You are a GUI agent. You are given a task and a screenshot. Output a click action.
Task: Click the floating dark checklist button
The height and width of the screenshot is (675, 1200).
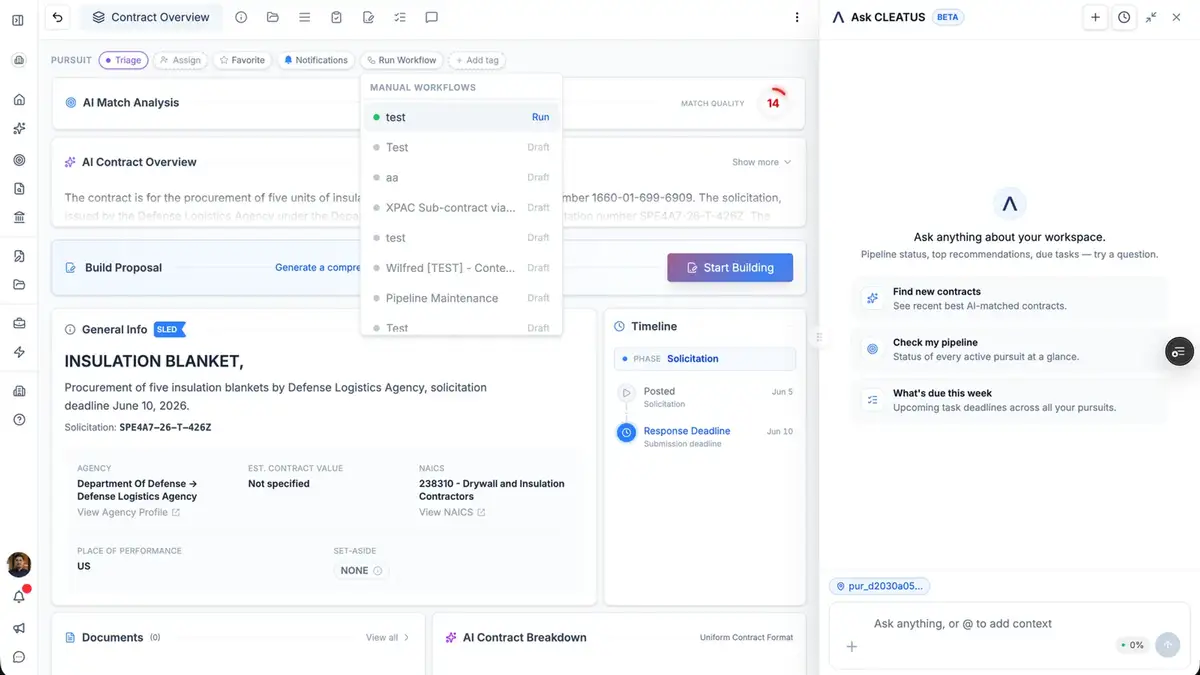point(1179,352)
